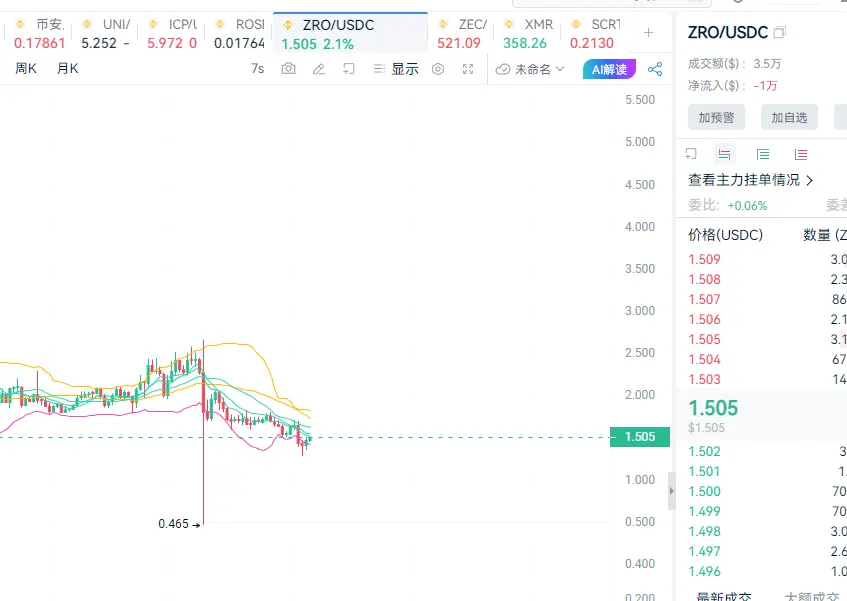847x601 pixels.
Task: Select the combined buy/sell order book view
Action: [x=724, y=154]
